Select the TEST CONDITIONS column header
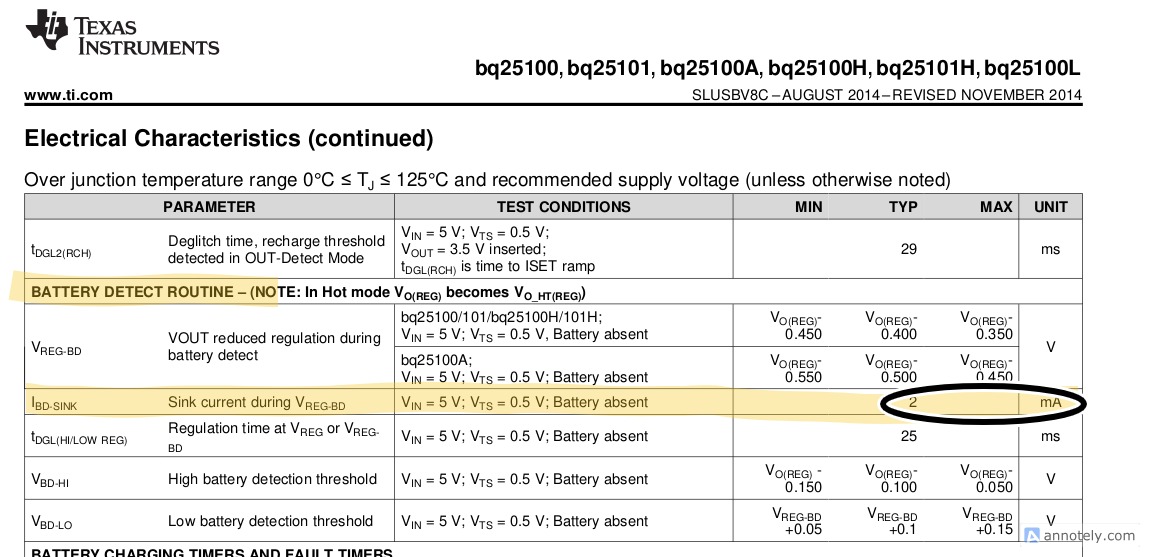1150x557 pixels. [x=563, y=207]
